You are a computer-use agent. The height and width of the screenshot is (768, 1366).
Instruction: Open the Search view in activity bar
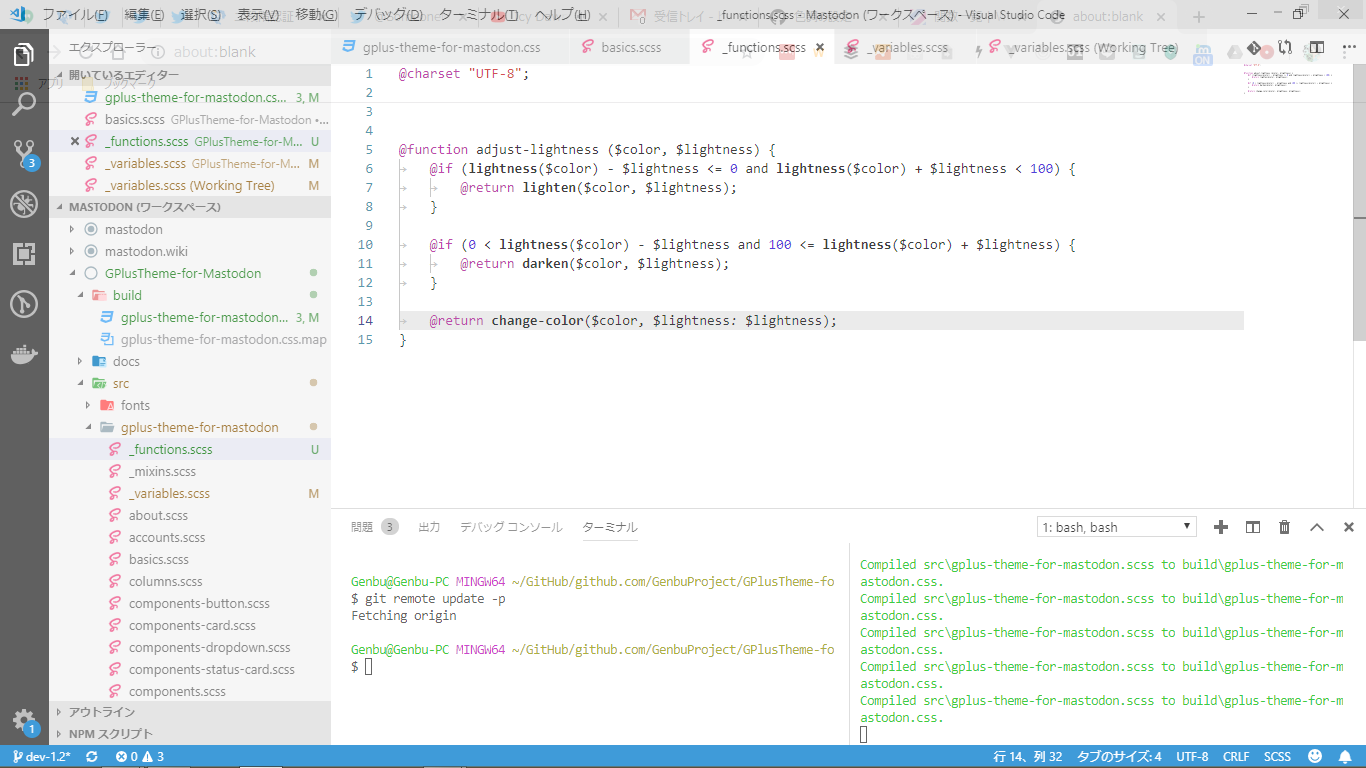[24, 104]
